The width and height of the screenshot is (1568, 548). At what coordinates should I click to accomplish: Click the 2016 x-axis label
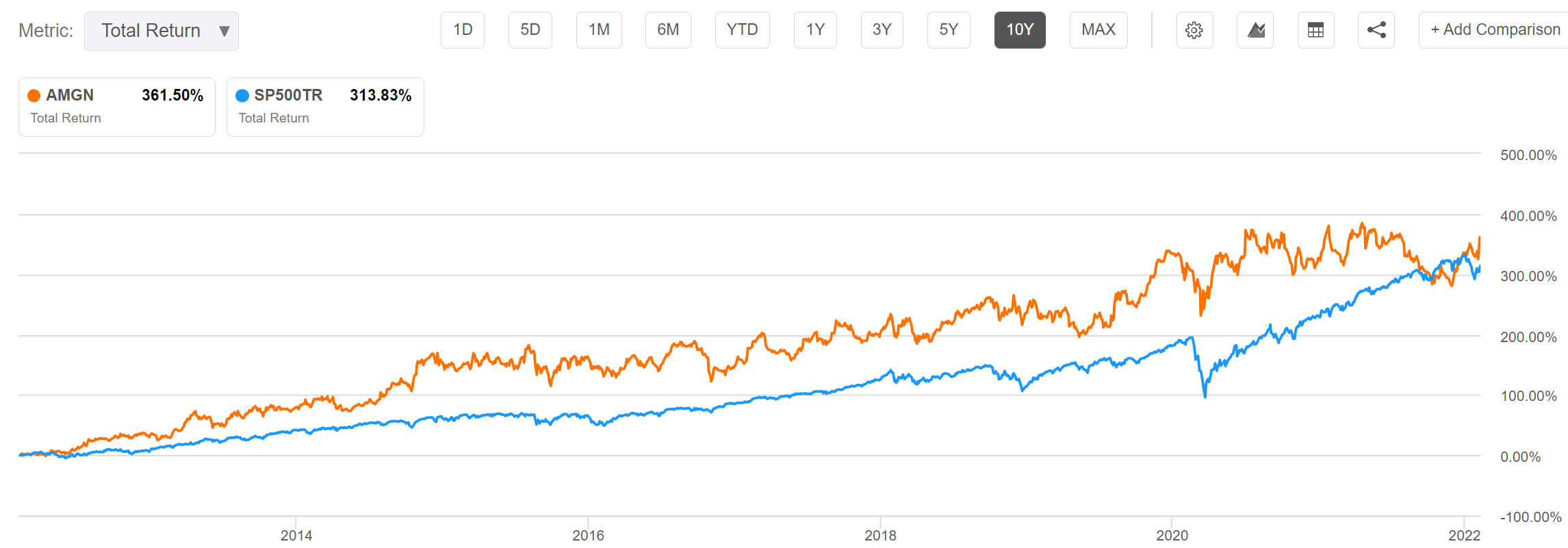(x=589, y=536)
